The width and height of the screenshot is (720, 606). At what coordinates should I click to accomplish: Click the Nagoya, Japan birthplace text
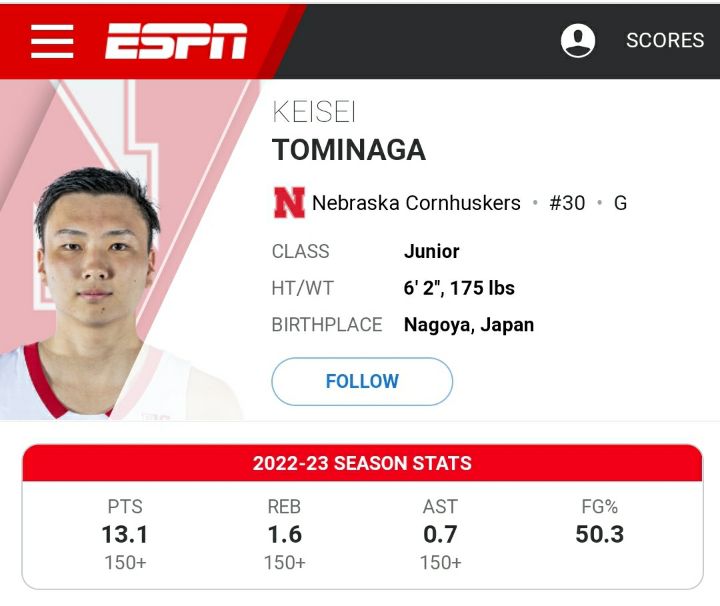click(469, 325)
